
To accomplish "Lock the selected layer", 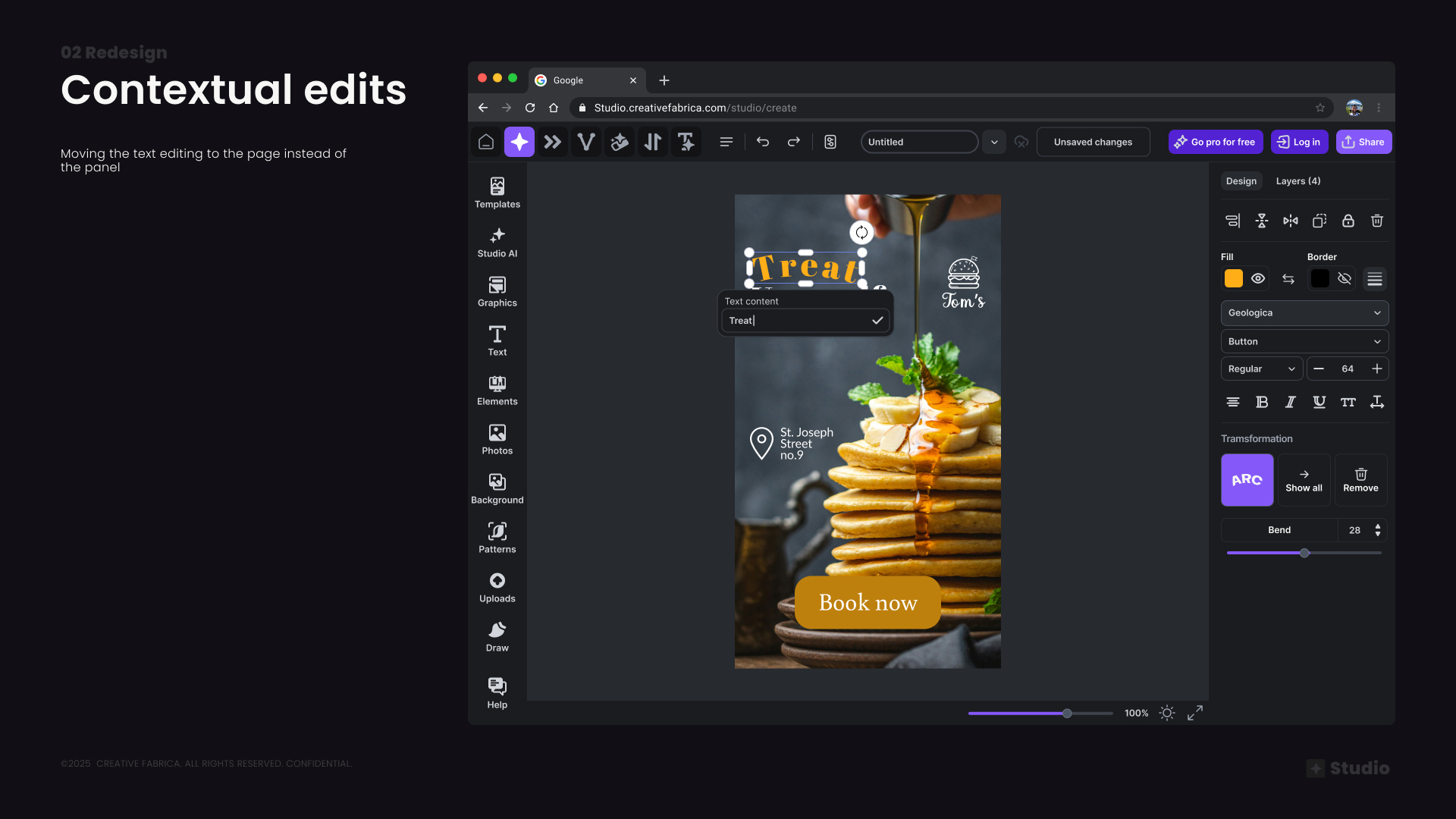I will point(1348,221).
